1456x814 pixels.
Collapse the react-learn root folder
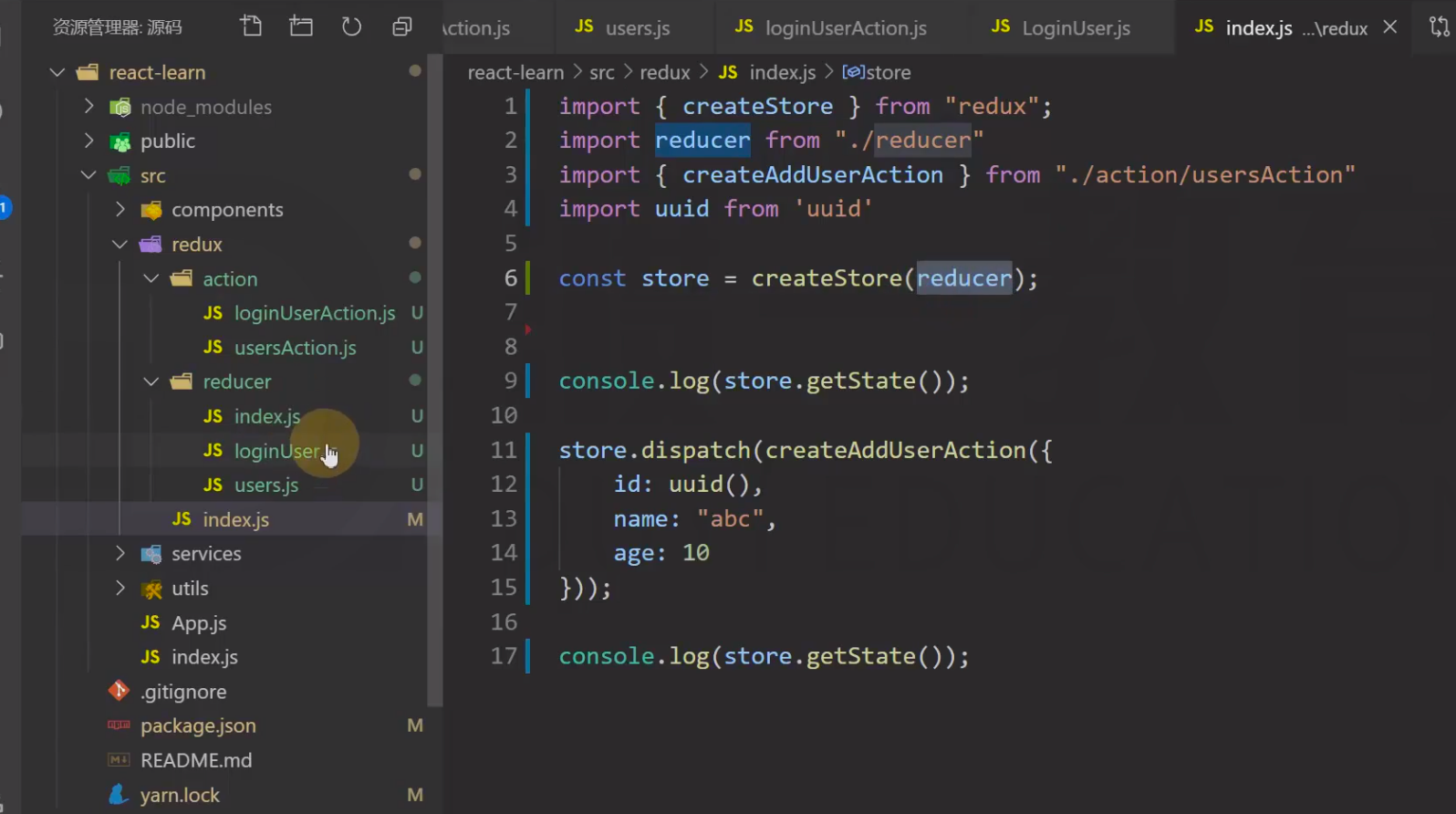tap(57, 72)
